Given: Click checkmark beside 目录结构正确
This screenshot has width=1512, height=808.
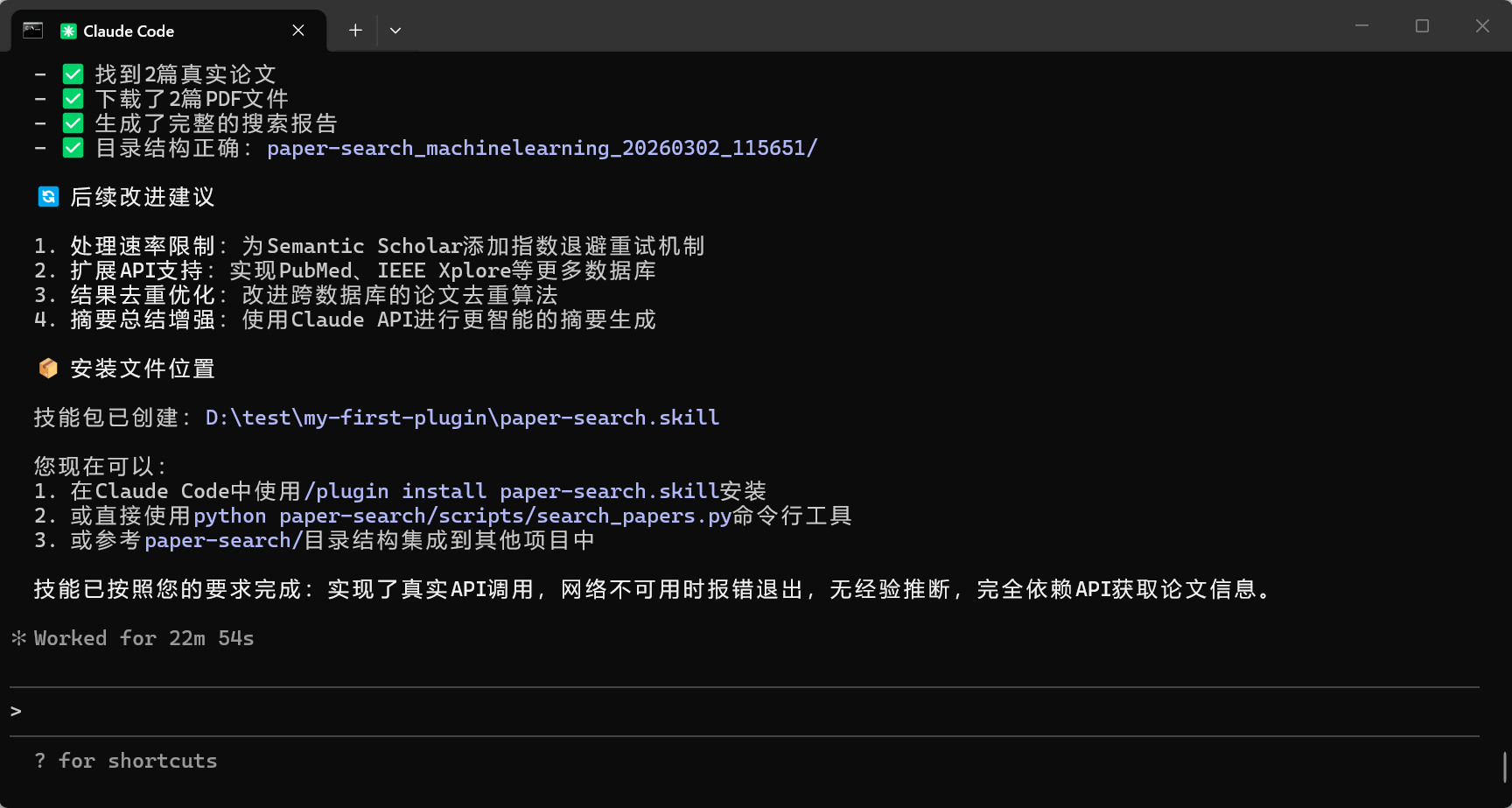Looking at the screenshot, I should (x=73, y=148).
